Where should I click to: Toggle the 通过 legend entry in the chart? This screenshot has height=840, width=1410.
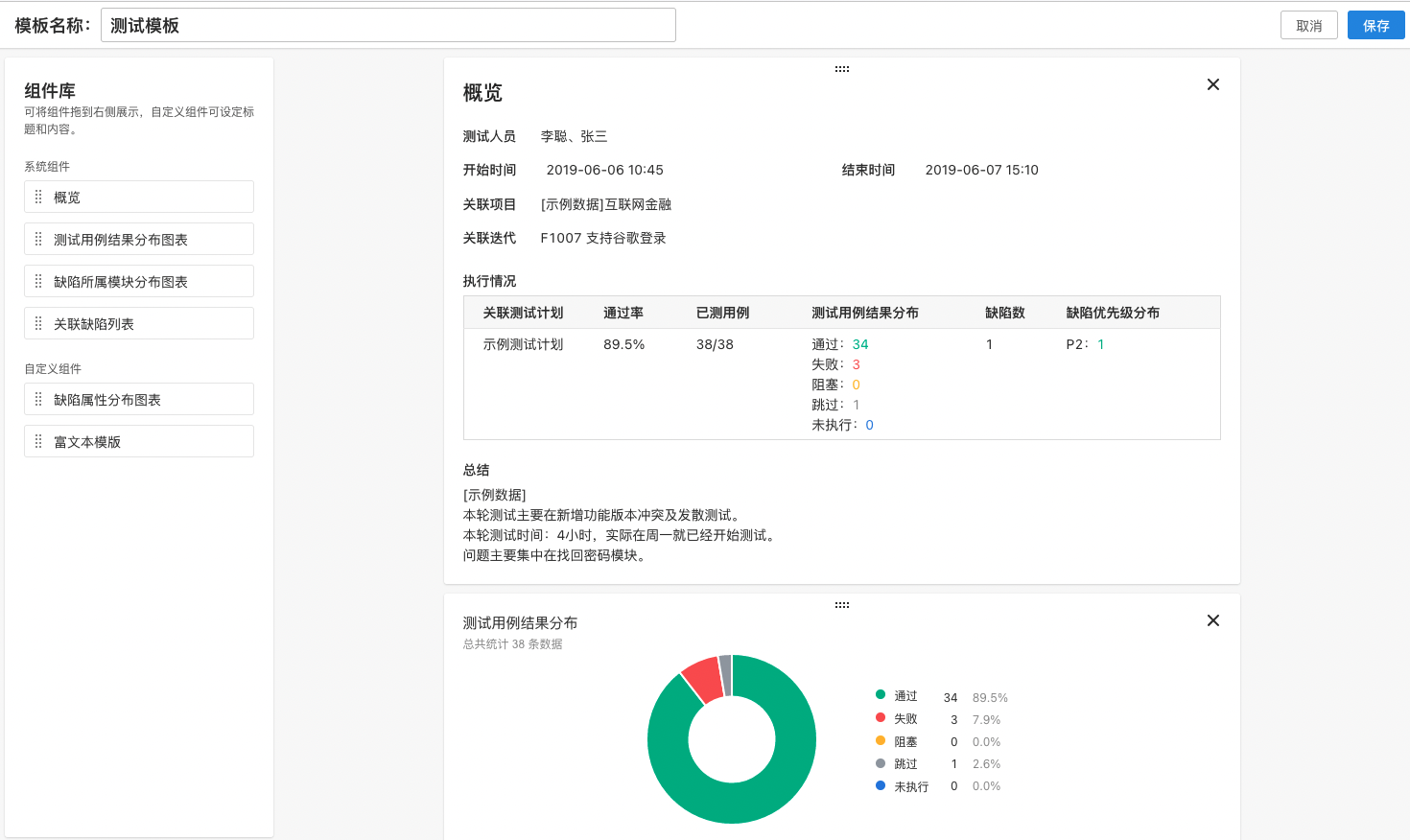click(905, 695)
